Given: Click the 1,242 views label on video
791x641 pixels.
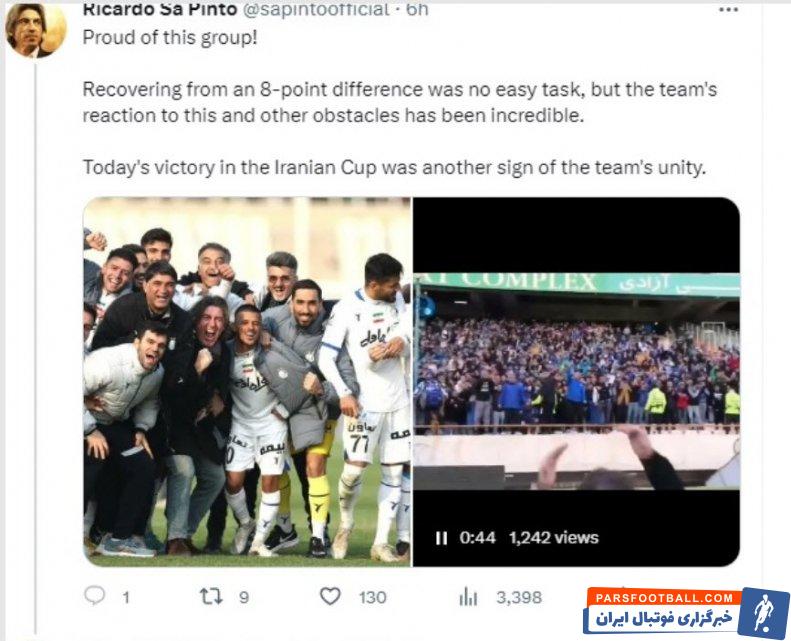Looking at the screenshot, I should click(x=553, y=538).
